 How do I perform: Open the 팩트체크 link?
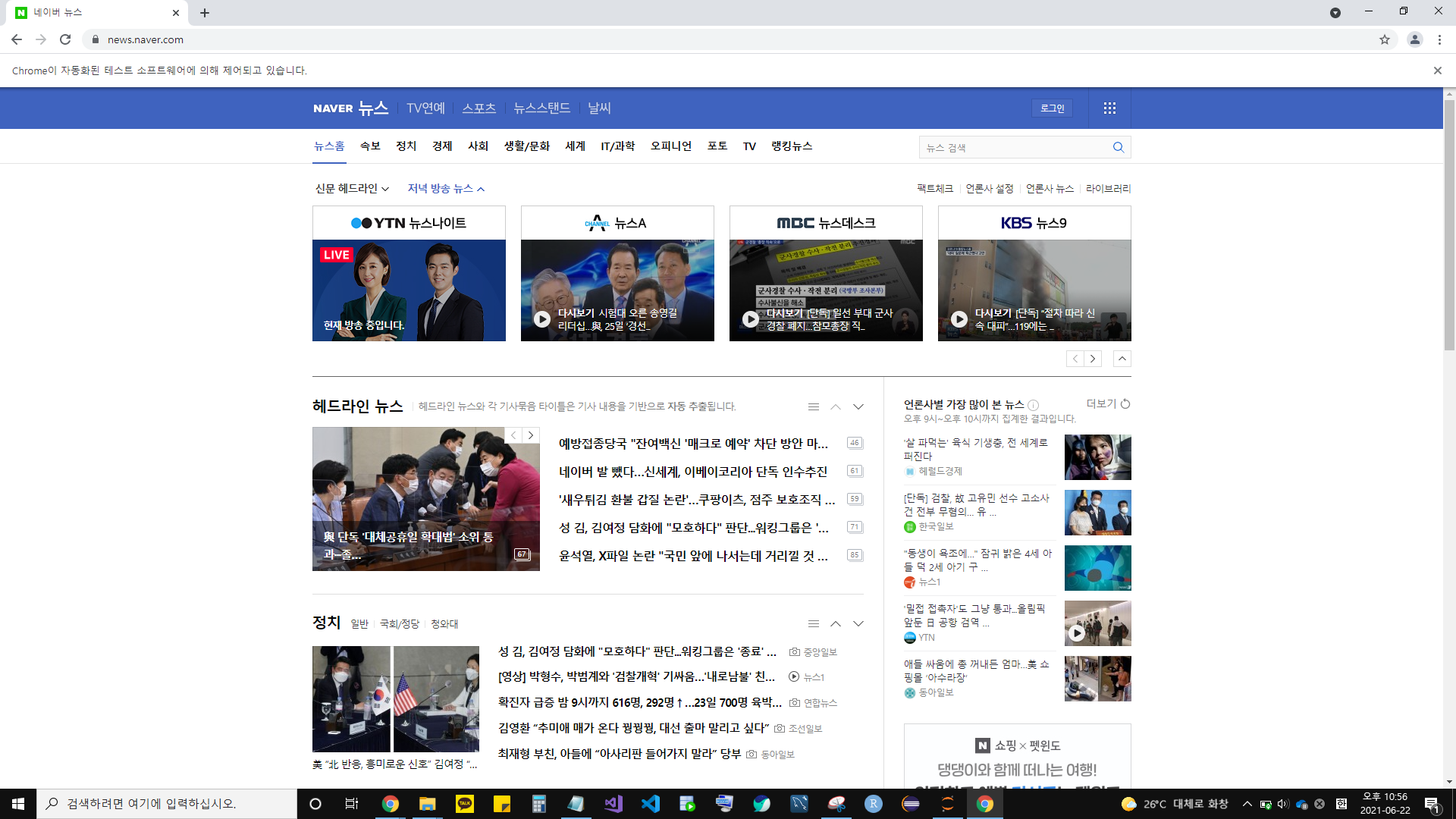[x=934, y=188]
